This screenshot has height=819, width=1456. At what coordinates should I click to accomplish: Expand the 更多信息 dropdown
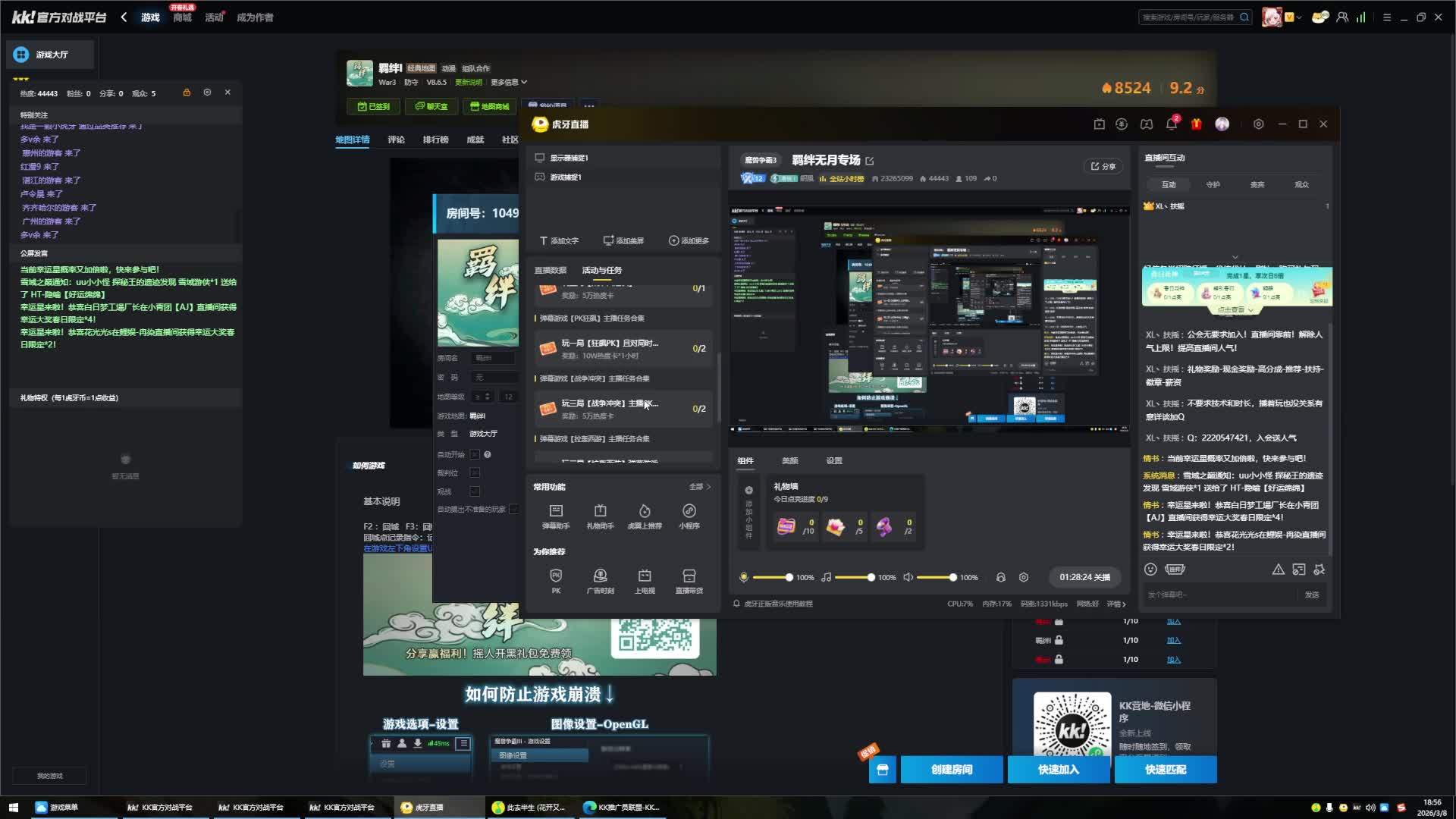point(508,82)
